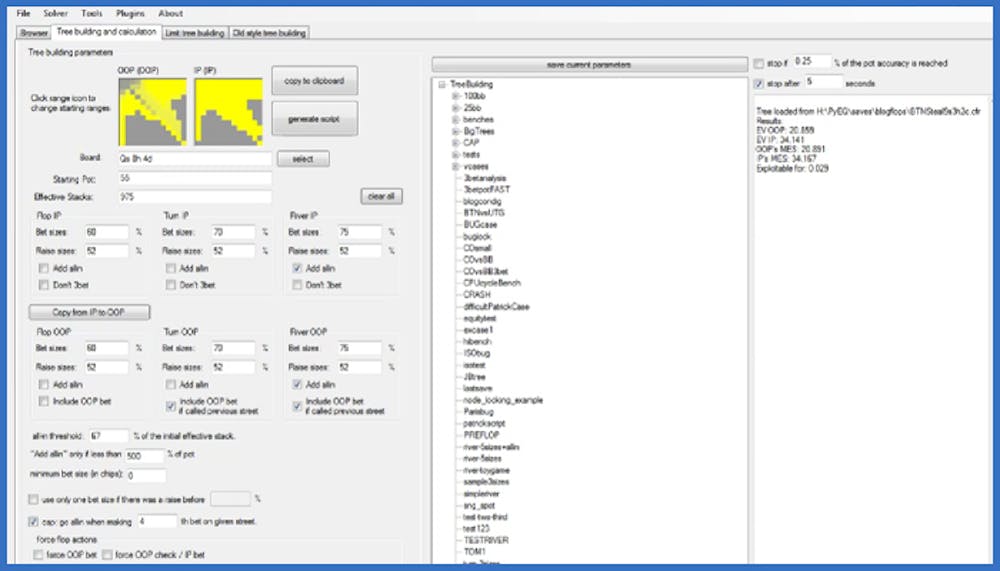Open the Tools menu
Screen dimensions: 1000x571
(92, 13)
